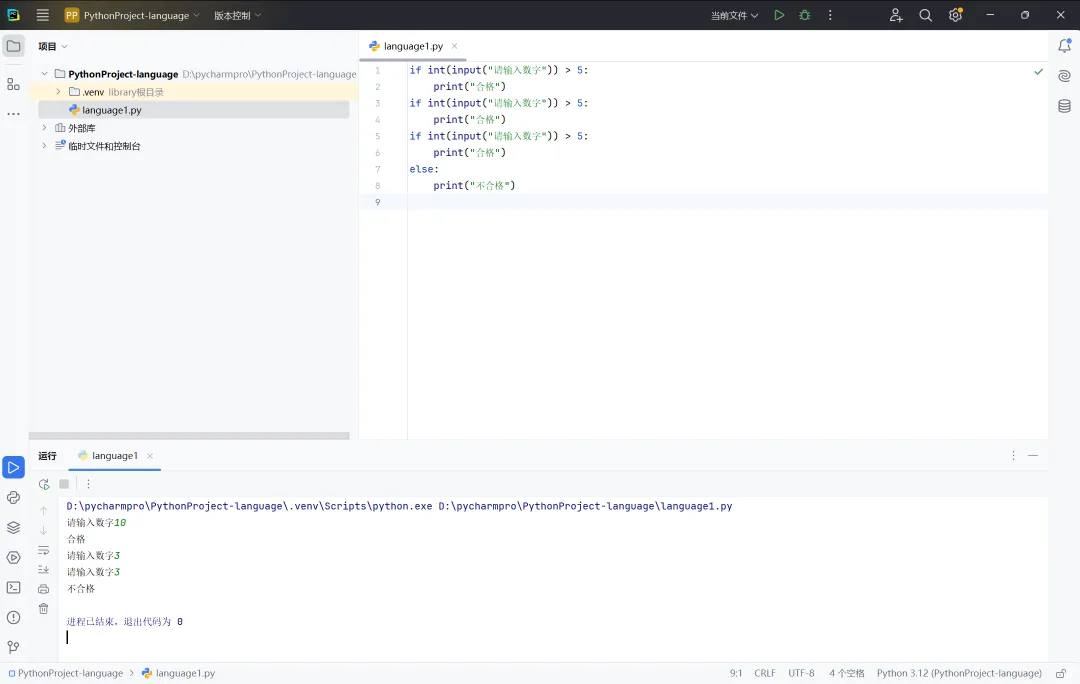Image resolution: width=1080 pixels, height=684 pixels.
Task: Click green checkmark inspection widget
Action: point(1038,72)
